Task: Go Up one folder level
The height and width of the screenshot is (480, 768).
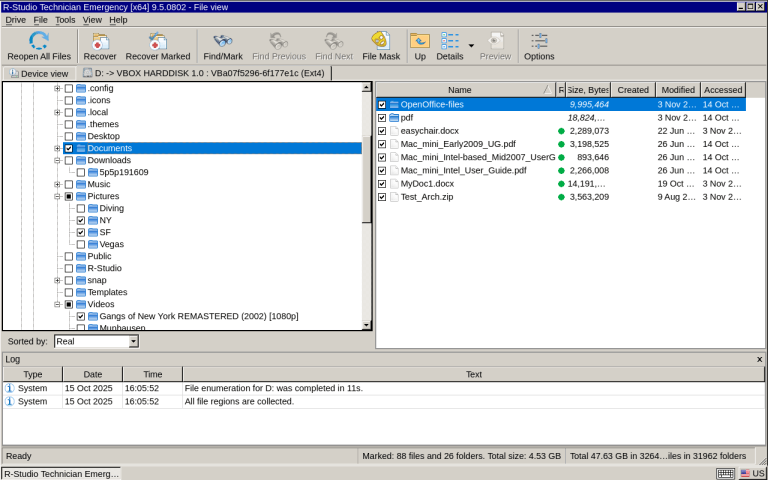Action: 420,41
